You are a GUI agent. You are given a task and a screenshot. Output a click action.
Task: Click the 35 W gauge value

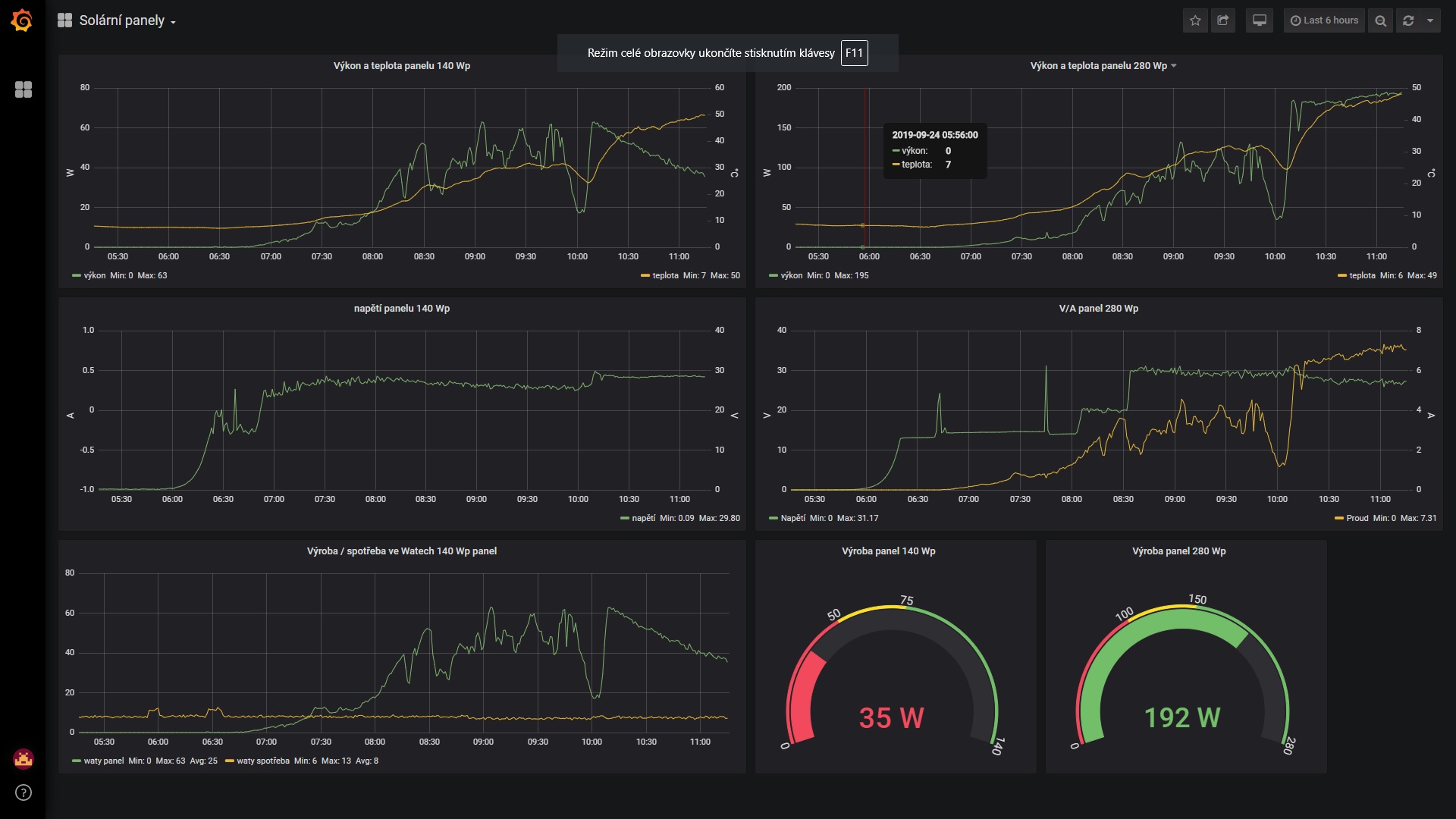point(891,717)
